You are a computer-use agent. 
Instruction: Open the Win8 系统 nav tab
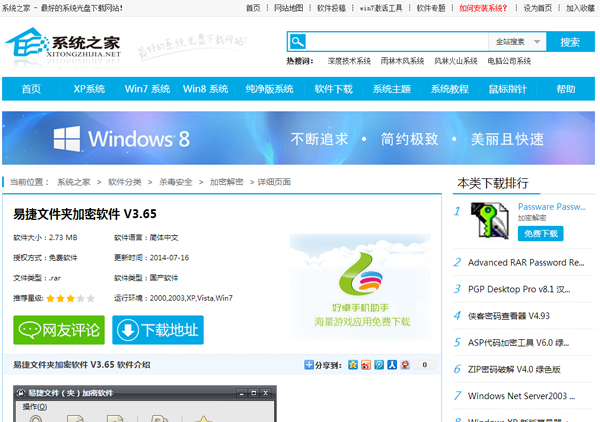pos(205,89)
